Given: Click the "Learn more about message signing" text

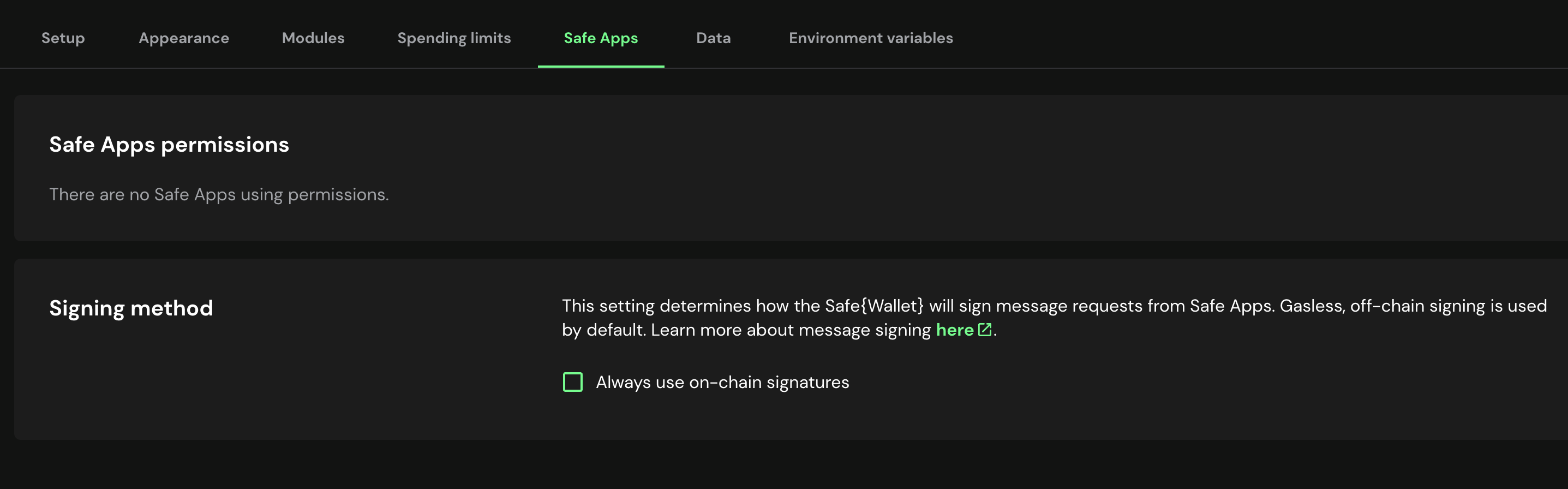Looking at the screenshot, I should (x=790, y=330).
